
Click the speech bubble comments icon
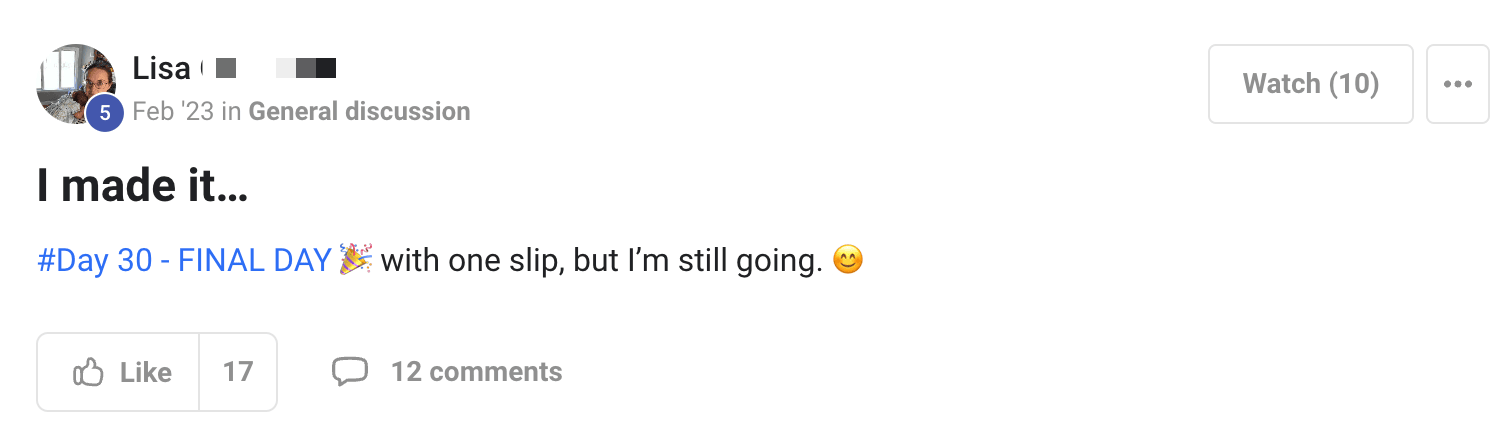click(350, 372)
